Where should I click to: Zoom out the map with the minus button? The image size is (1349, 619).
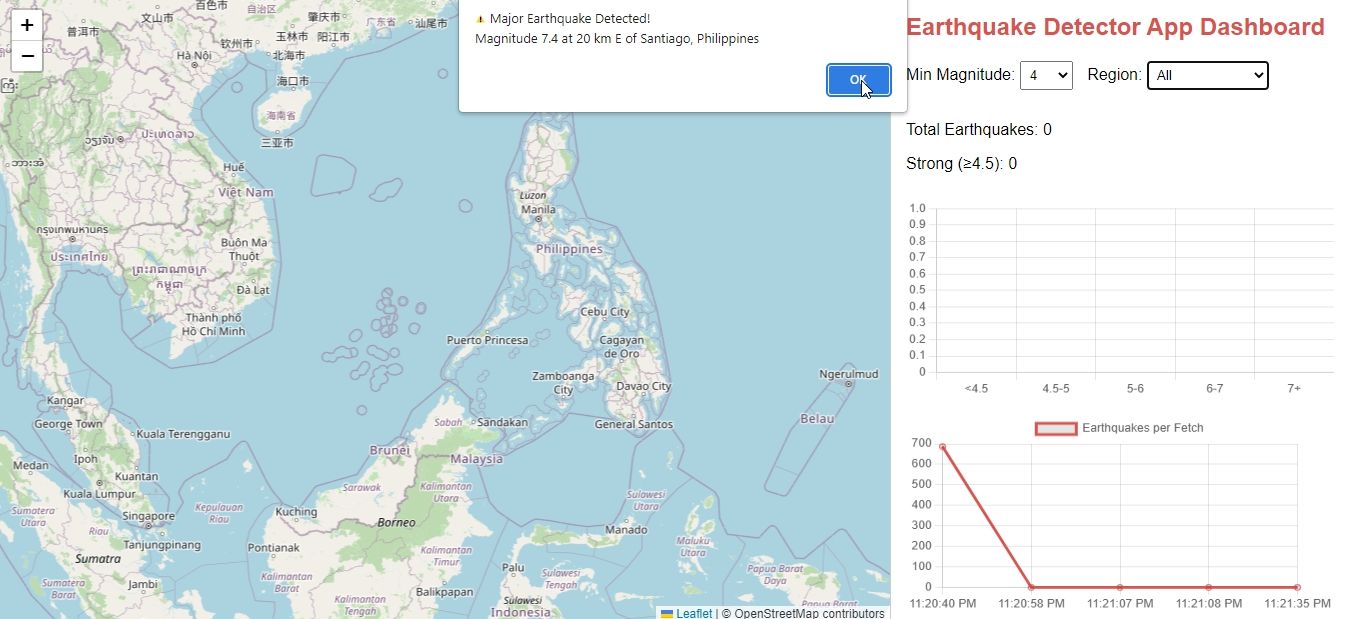(27, 56)
